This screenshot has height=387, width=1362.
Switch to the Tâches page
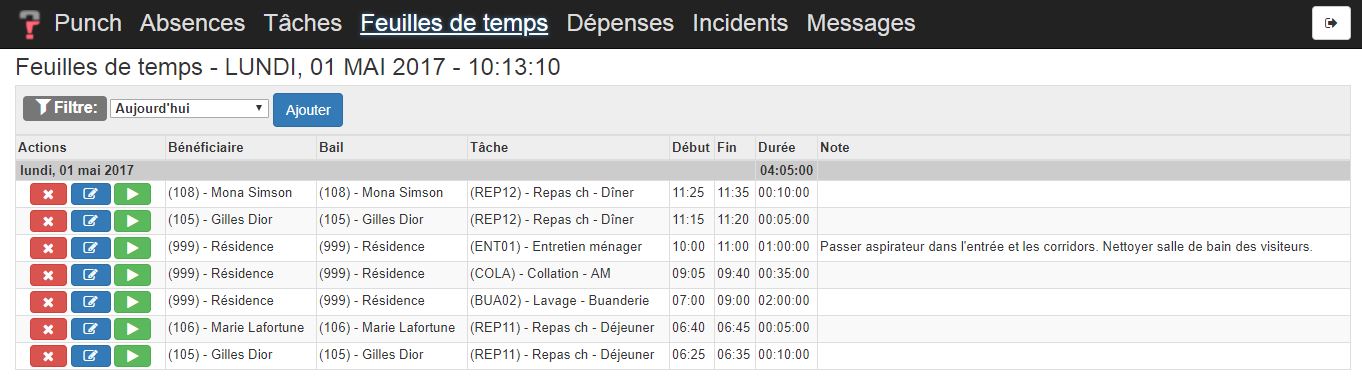[302, 23]
